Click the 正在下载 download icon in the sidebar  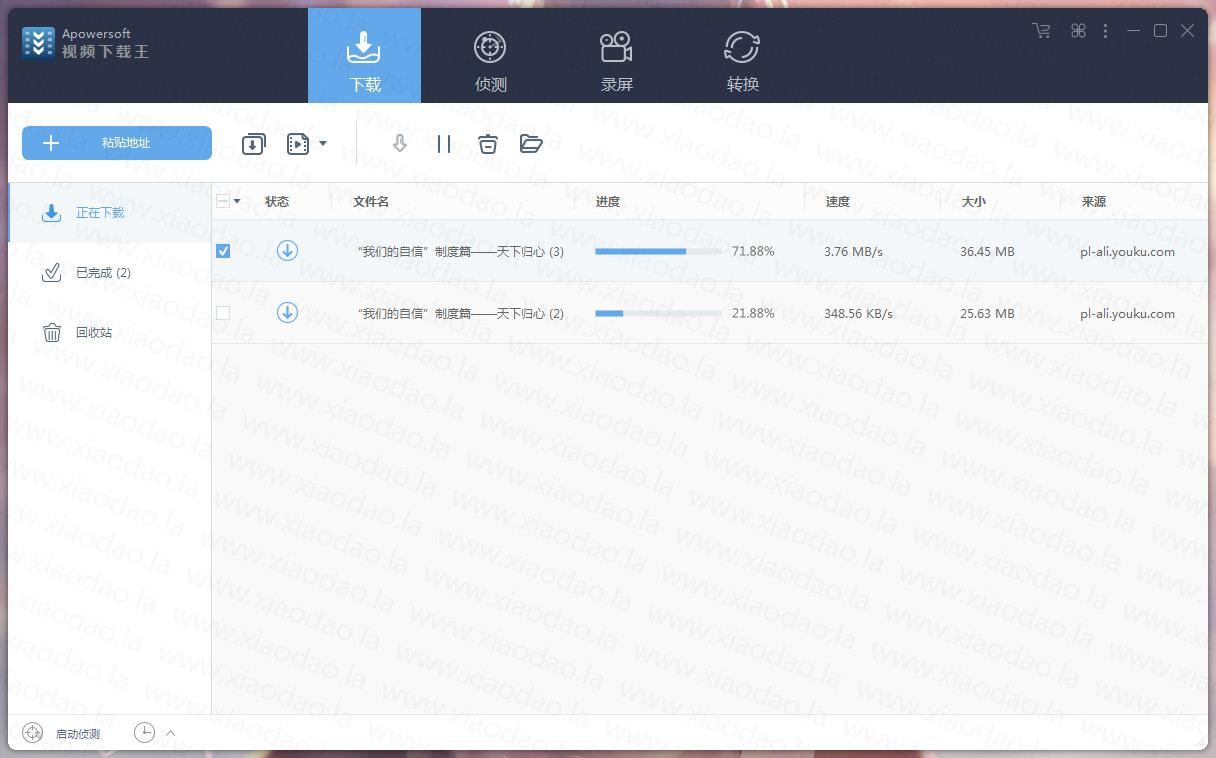pyautogui.click(x=52, y=212)
